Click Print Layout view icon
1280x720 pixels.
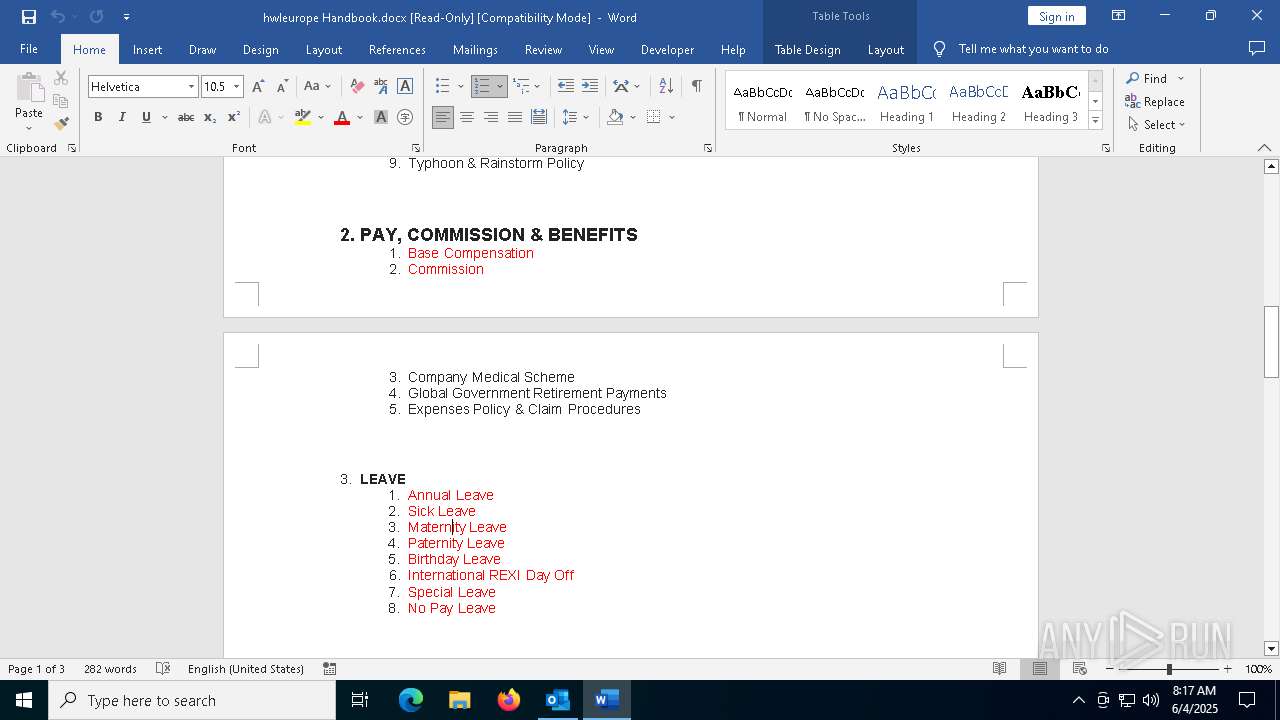[1040, 669]
